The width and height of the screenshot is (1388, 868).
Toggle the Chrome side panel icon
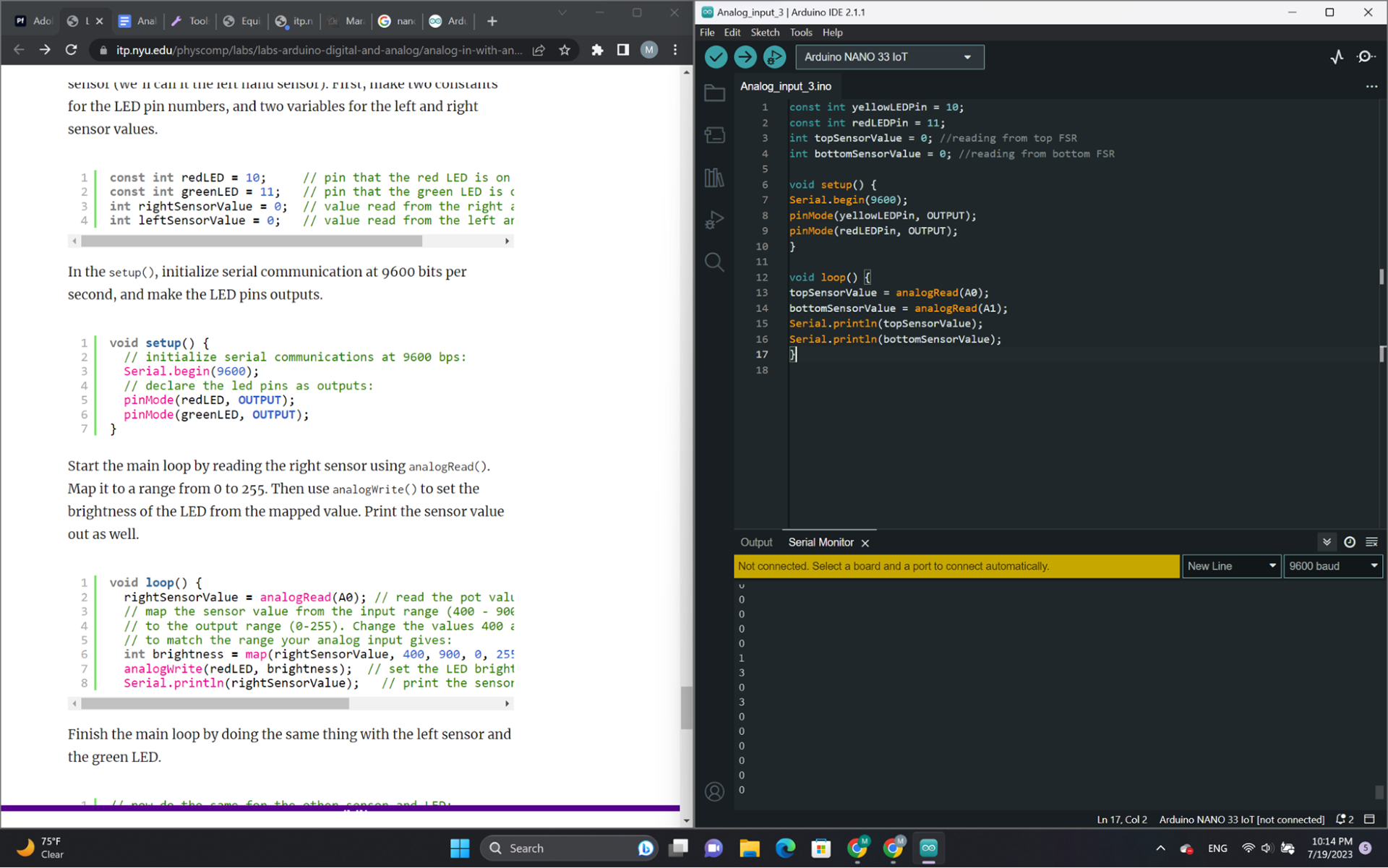pyautogui.click(x=623, y=50)
